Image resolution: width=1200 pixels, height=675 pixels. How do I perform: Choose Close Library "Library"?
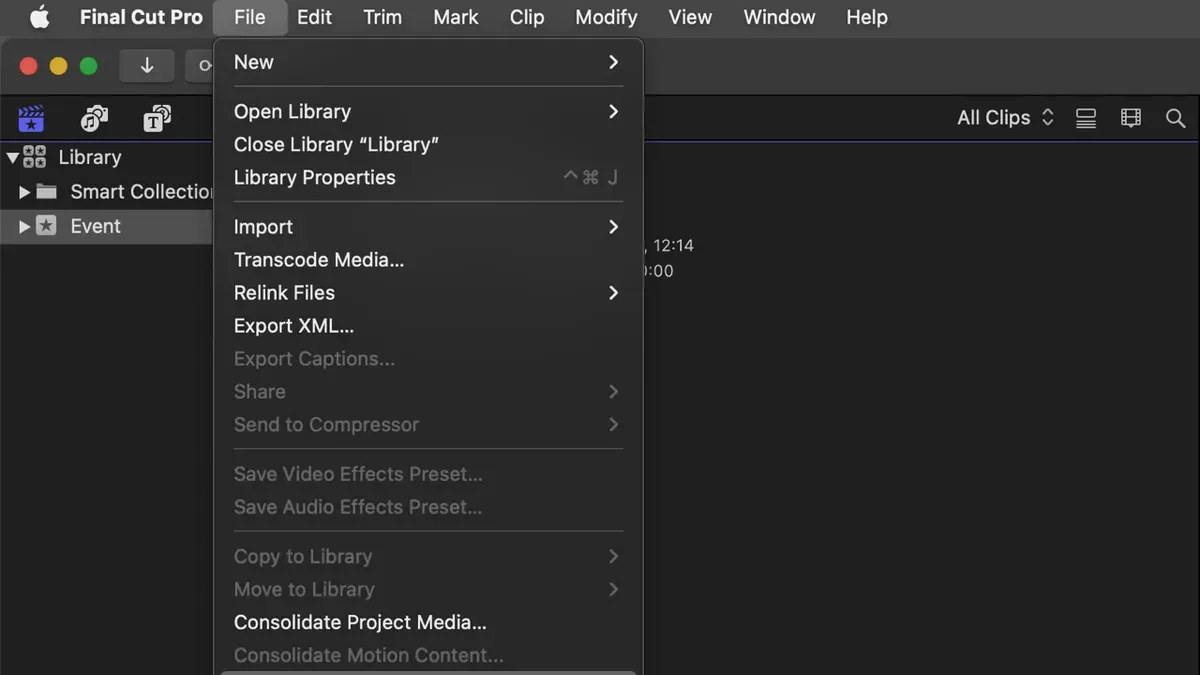(x=428, y=144)
